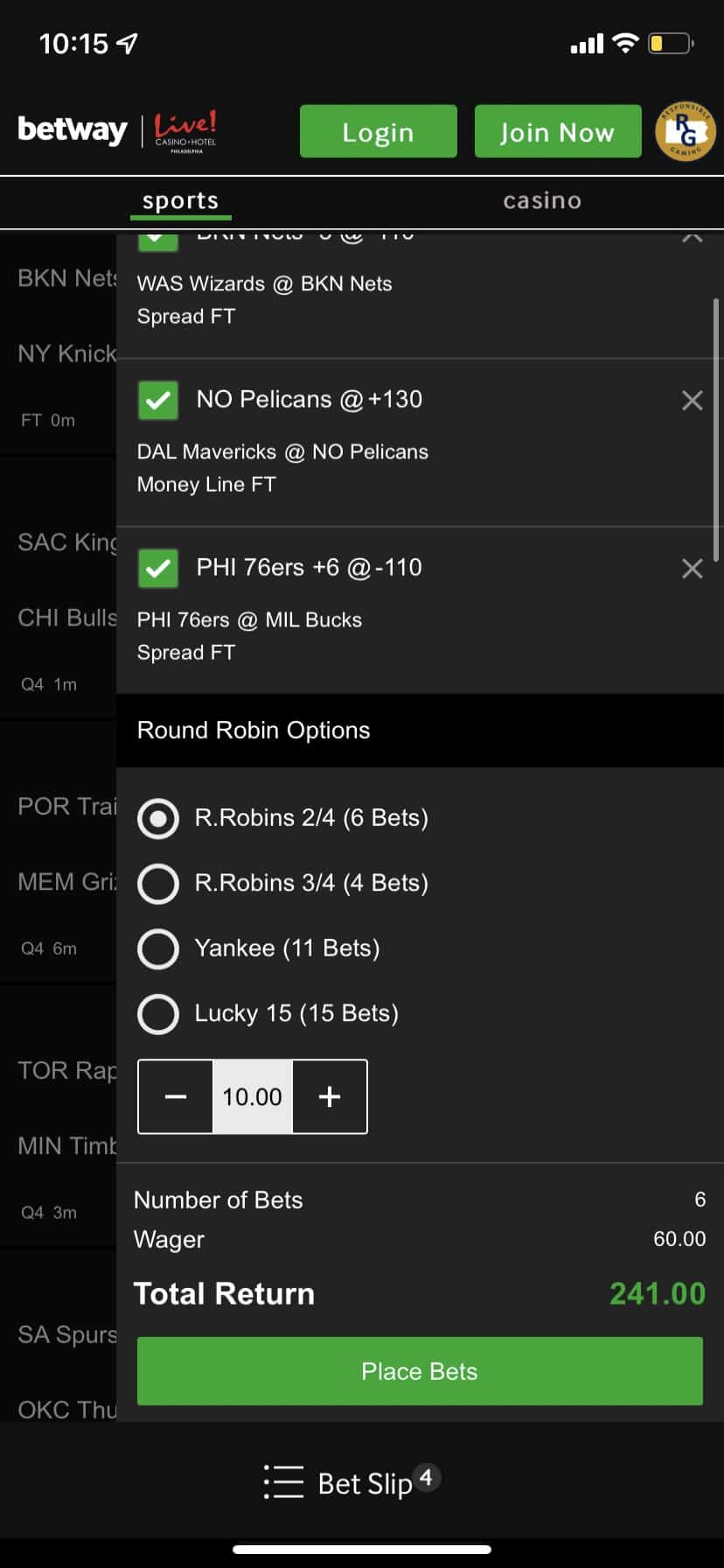Click the Login button
Image resolution: width=724 pixels, height=1568 pixels.
(x=378, y=131)
